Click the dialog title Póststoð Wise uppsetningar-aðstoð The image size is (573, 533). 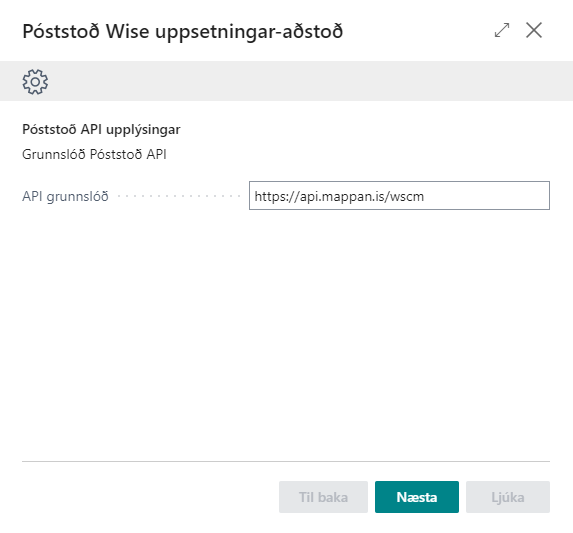click(183, 31)
